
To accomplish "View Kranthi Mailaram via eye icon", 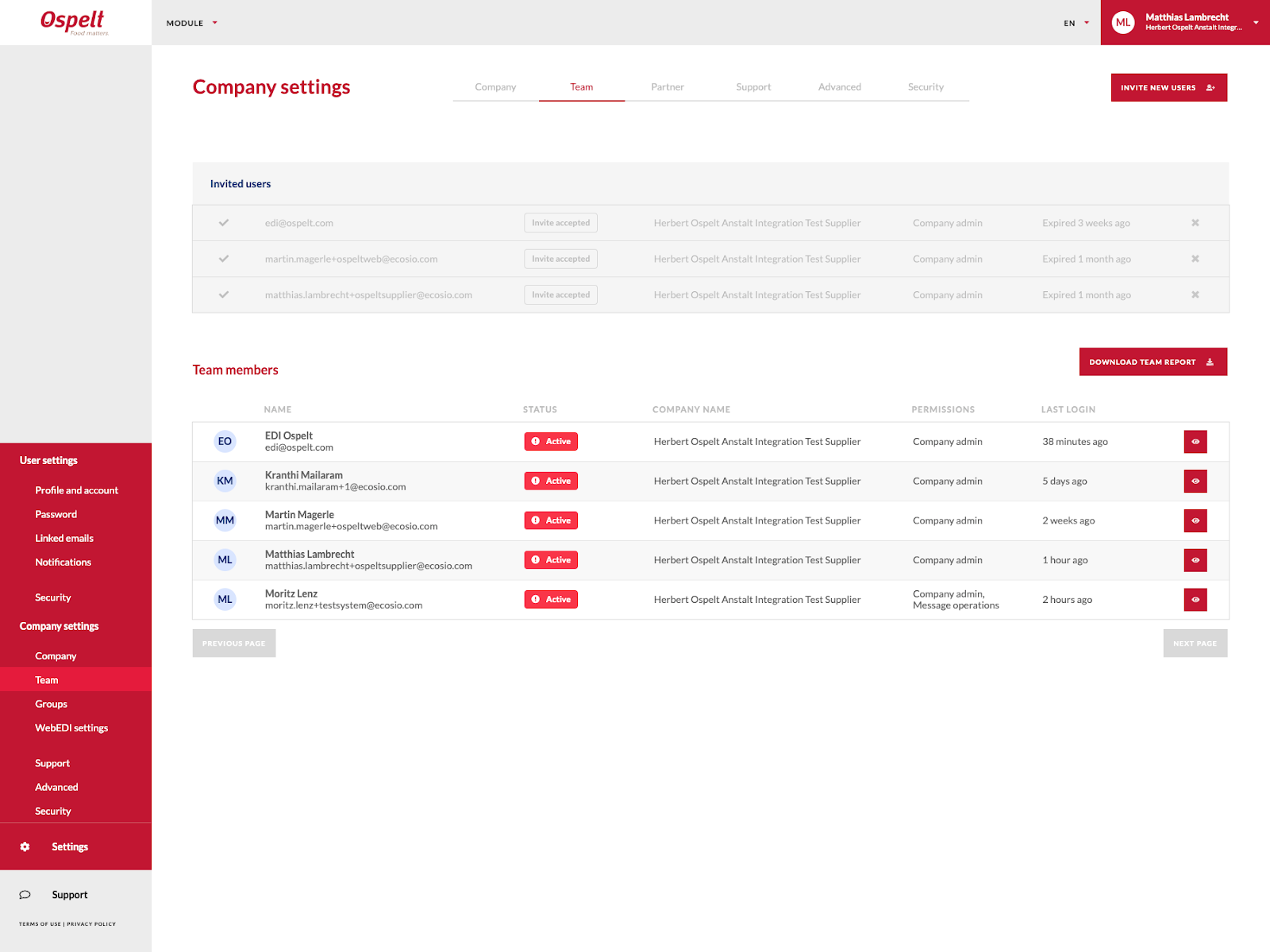I will [1195, 482].
